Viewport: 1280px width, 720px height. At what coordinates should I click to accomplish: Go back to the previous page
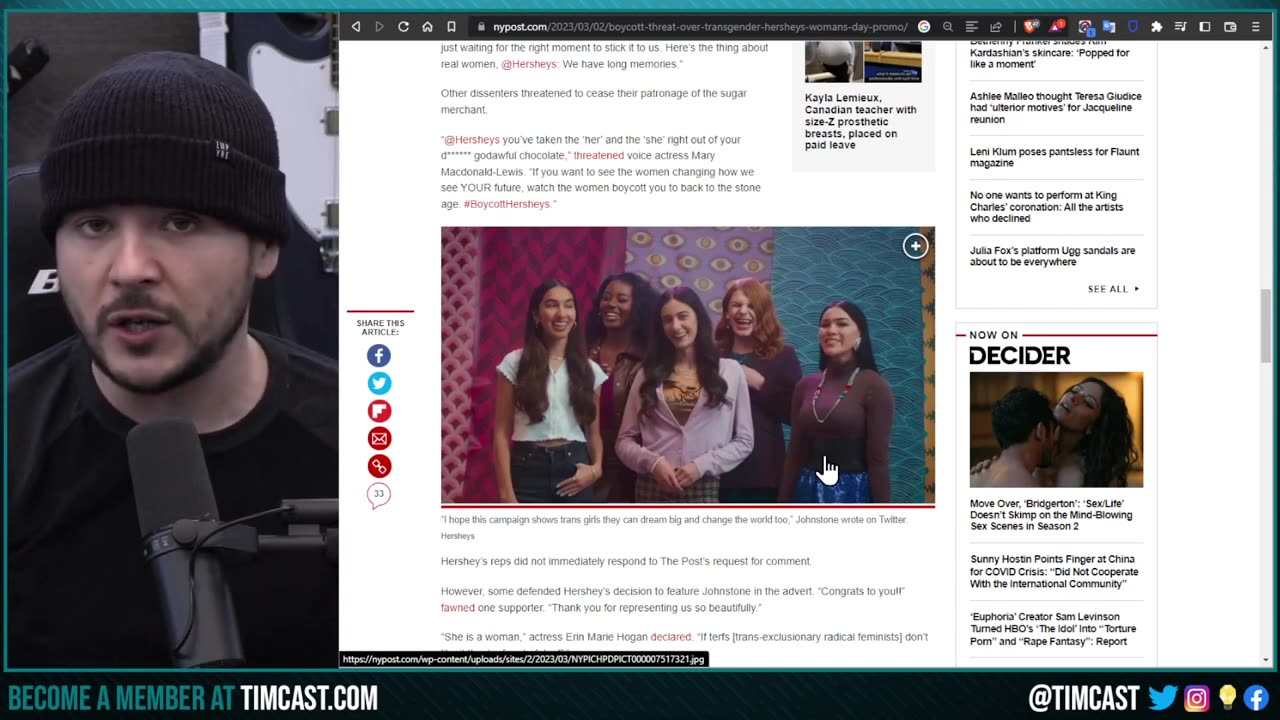(355, 27)
